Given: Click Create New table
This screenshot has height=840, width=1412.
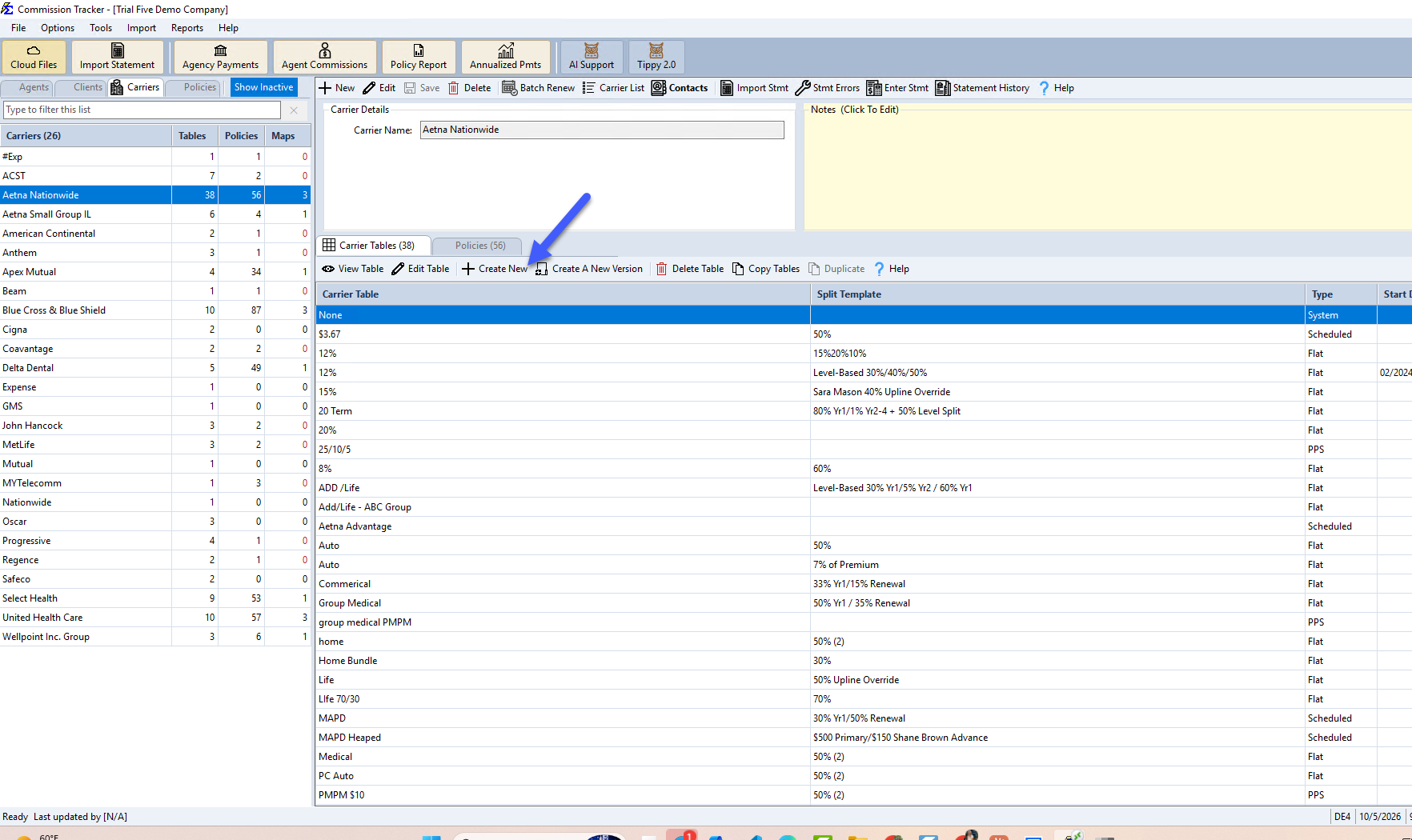Looking at the screenshot, I should (495, 269).
